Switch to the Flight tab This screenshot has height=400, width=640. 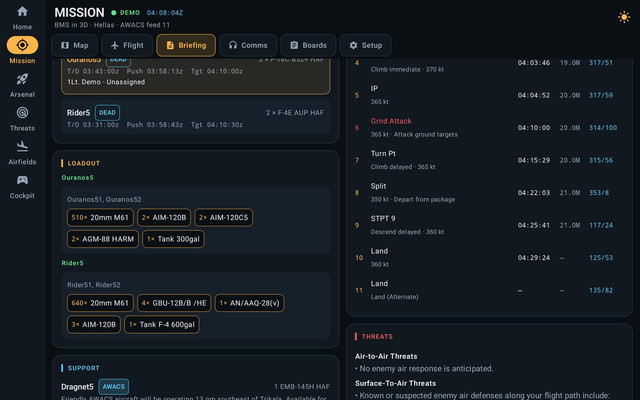(x=127, y=45)
